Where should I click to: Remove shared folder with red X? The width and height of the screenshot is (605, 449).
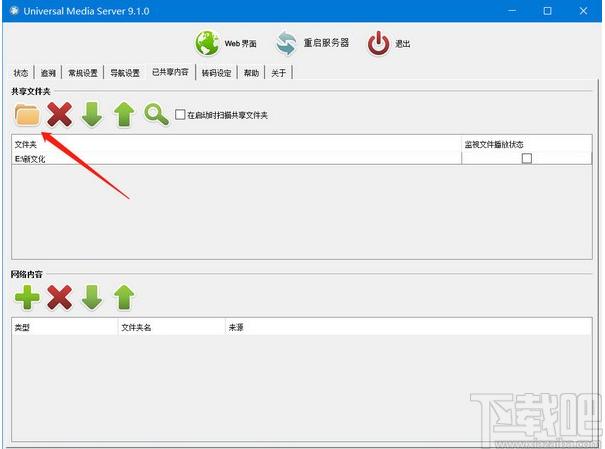click(x=59, y=115)
